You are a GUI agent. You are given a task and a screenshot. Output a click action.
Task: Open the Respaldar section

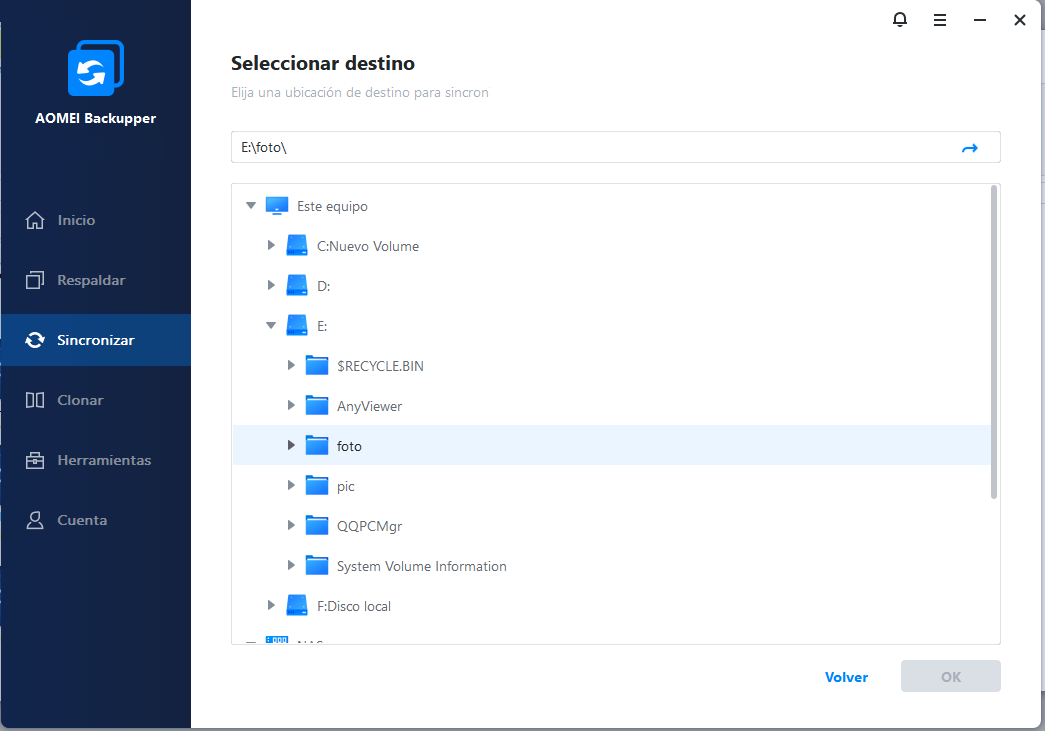[96, 280]
